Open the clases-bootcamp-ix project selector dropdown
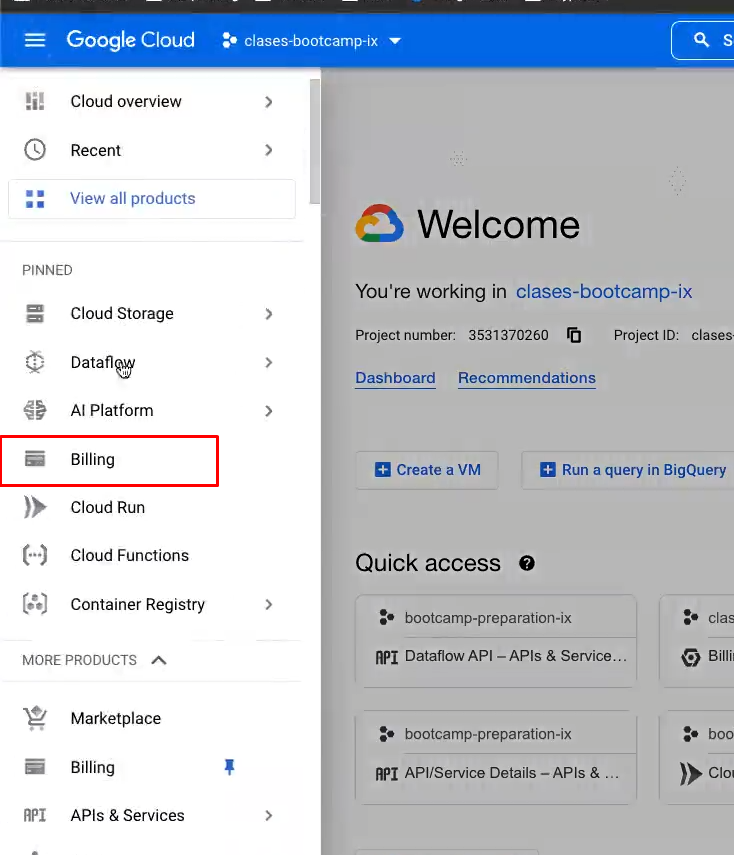Viewport: 734px width, 855px height. click(312, 41)
